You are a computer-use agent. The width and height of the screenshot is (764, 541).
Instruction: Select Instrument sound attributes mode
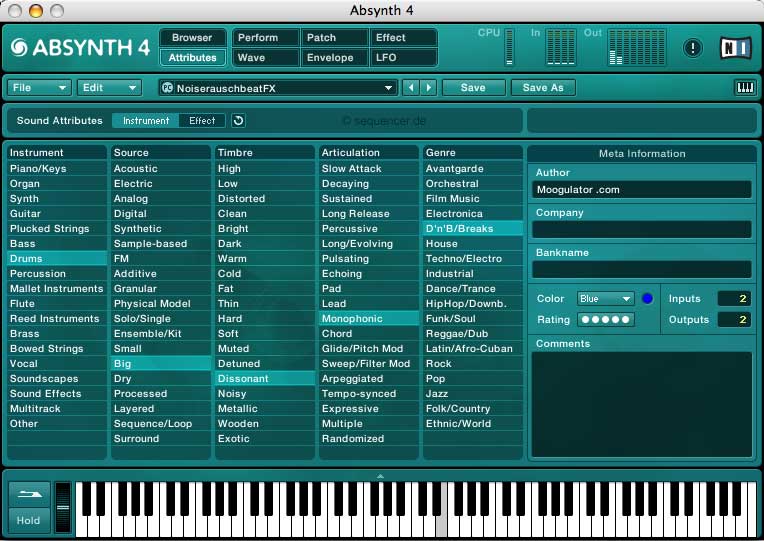pyautogui.click(x=146, y=120)
